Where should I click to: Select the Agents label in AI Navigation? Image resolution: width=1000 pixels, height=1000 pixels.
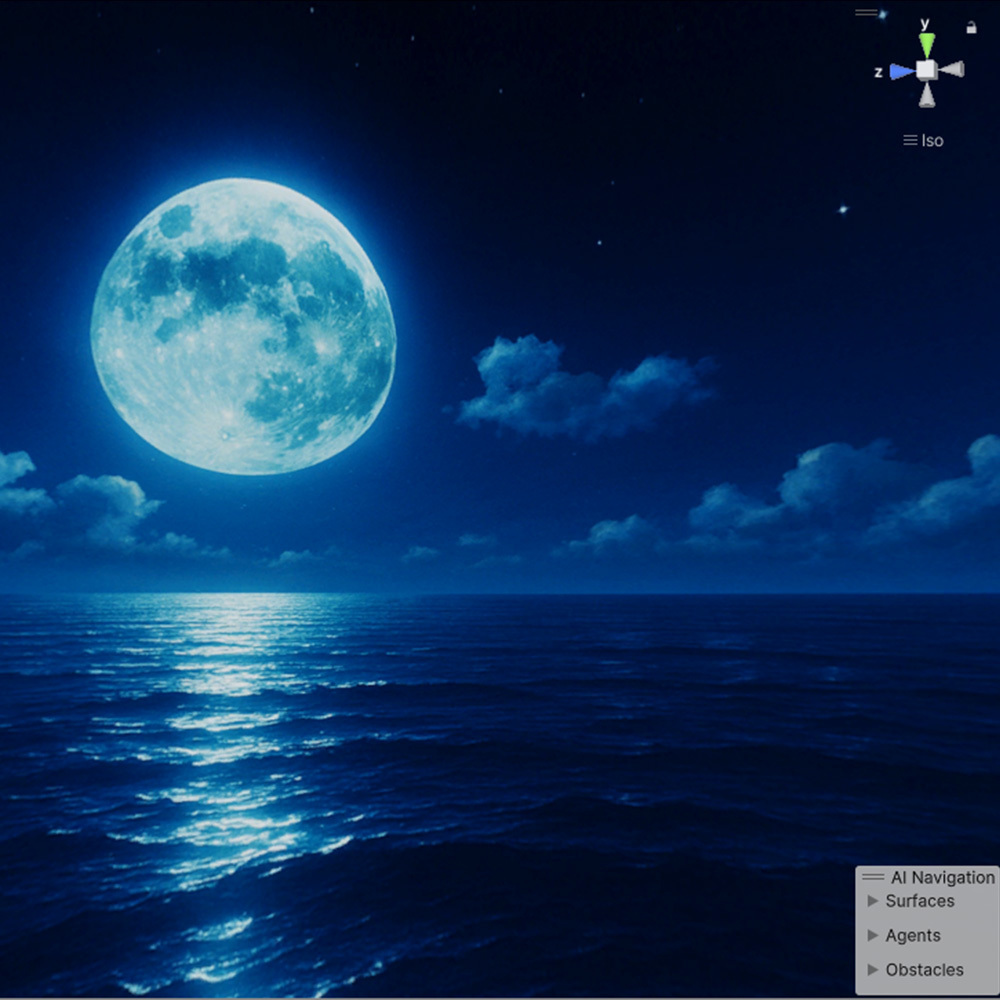913,935
